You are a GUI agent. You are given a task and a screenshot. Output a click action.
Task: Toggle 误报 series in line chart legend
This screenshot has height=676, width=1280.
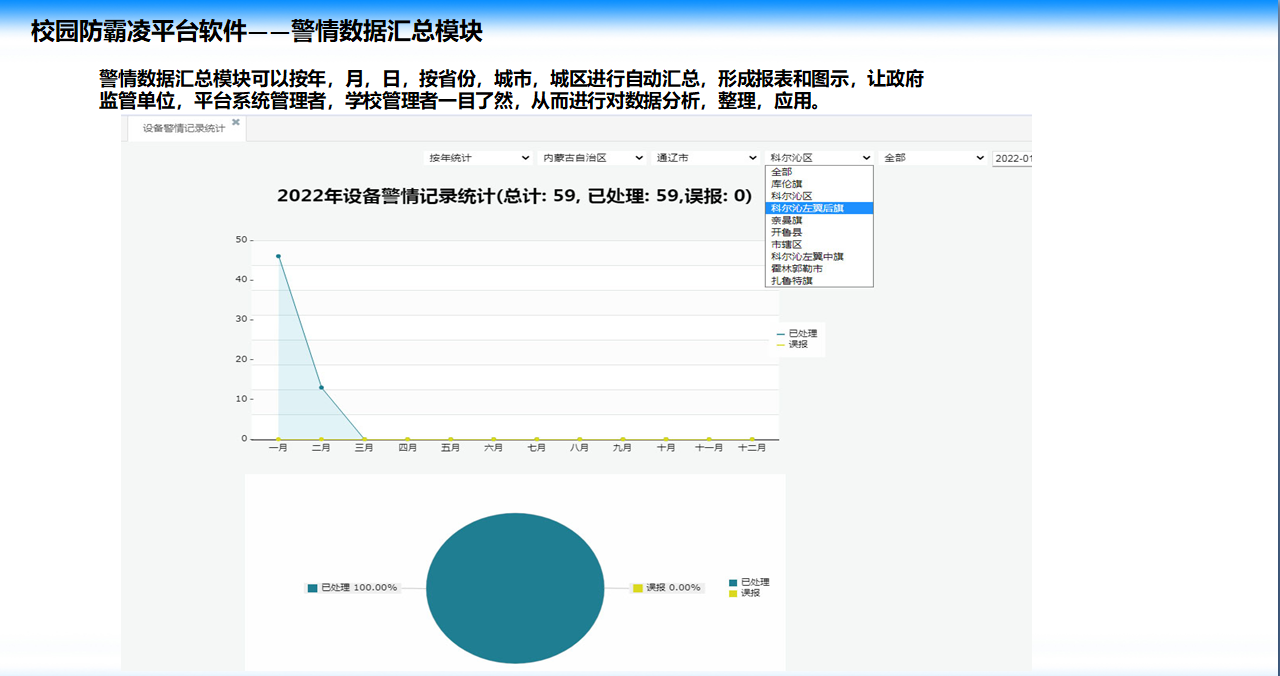[797, 344]
